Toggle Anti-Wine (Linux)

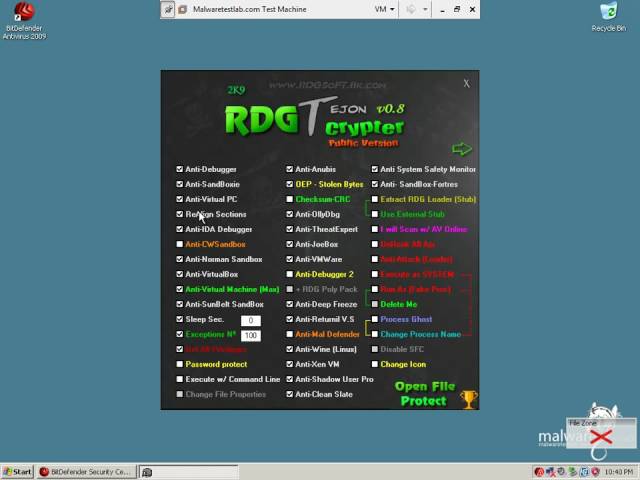[x=289, y=349]
